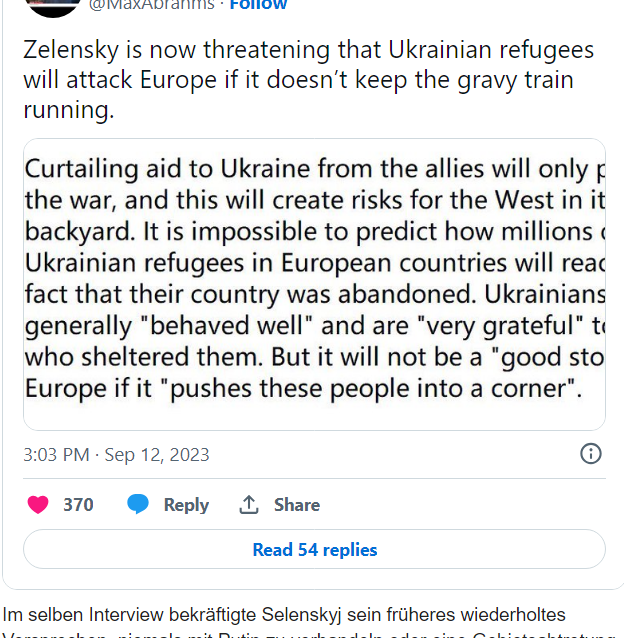The image size is (624, 638).
Task: Click the Share text label
Action: [x=297, y=505]
